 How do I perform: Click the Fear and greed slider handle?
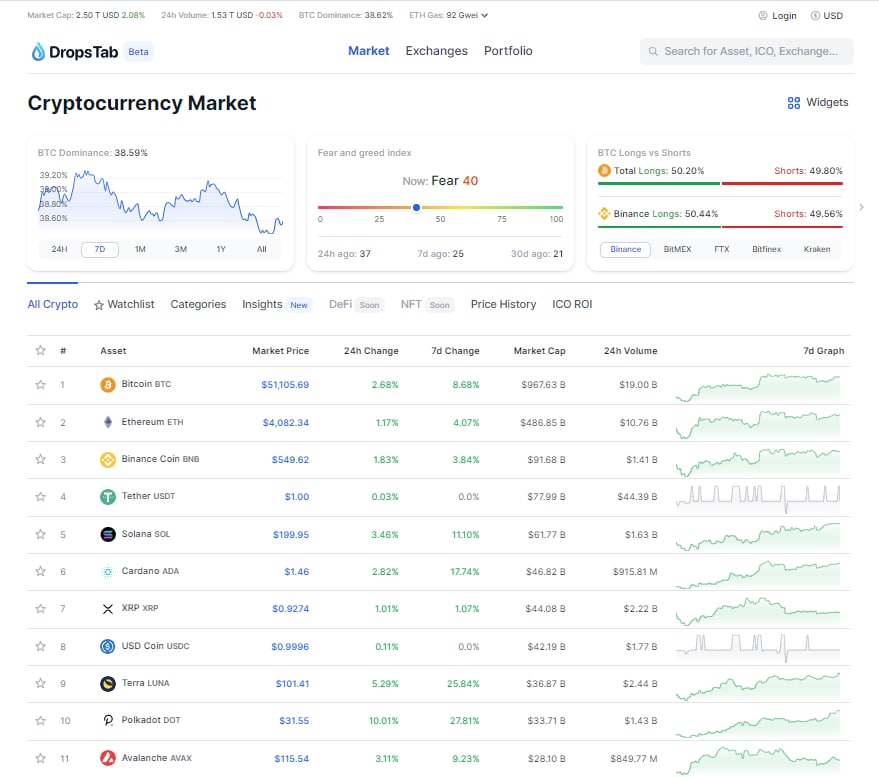point(417,207)
